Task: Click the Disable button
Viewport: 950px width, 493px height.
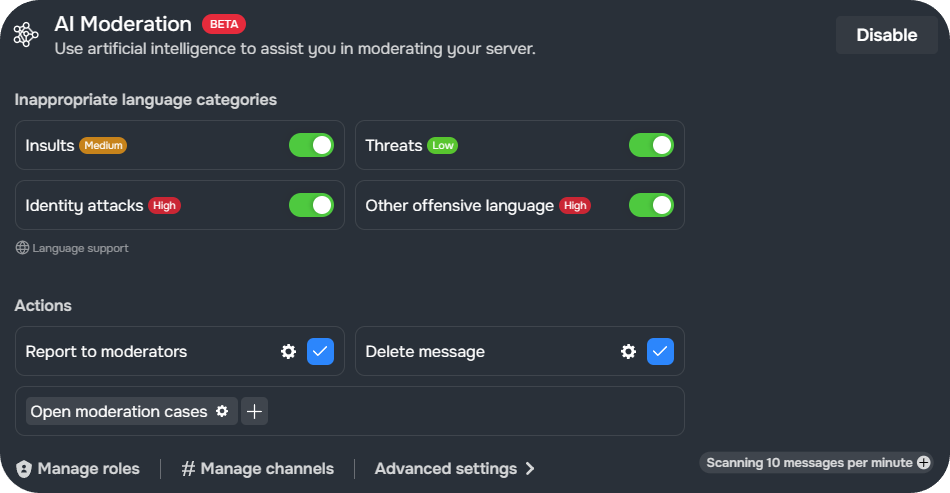Action: 886,35
